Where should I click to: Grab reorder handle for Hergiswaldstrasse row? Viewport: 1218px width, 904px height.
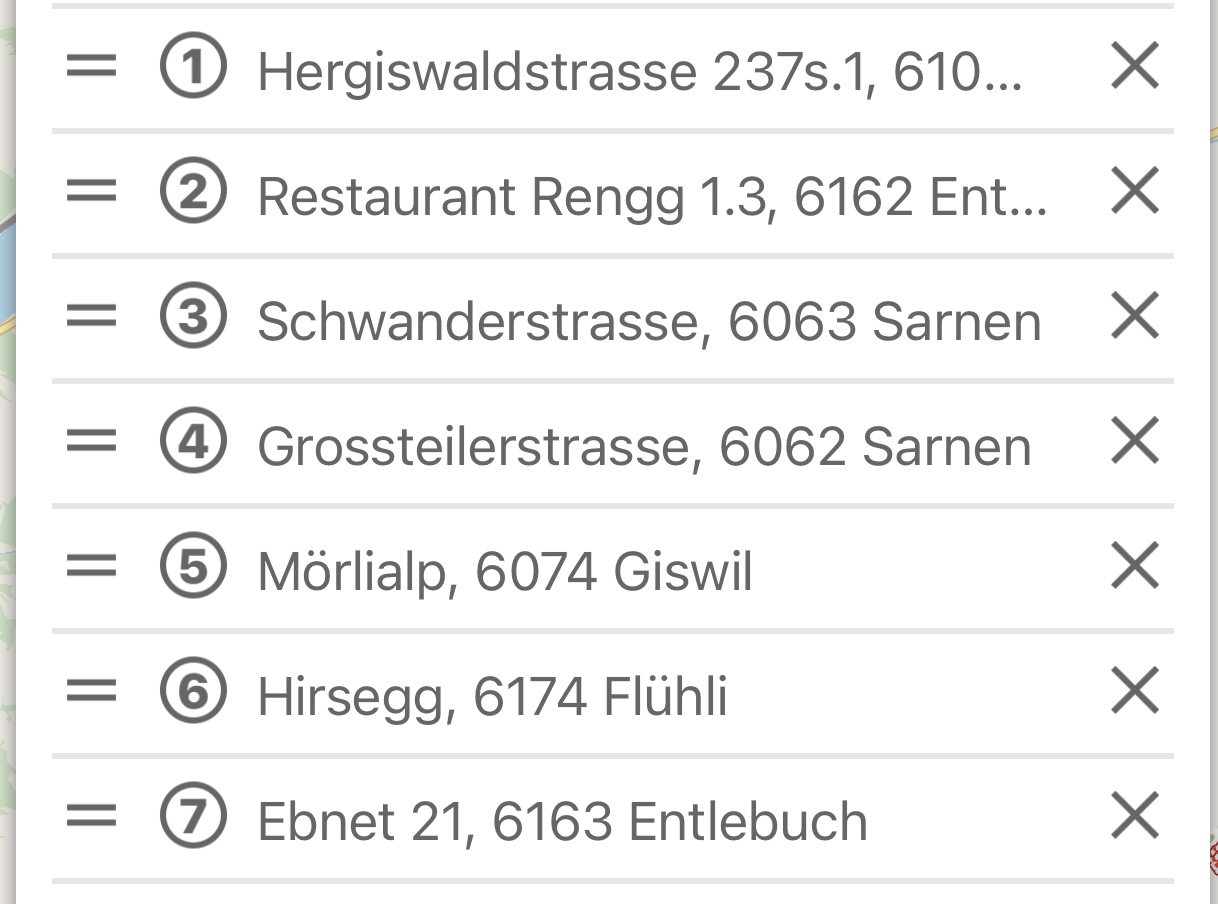coord(91,67)
